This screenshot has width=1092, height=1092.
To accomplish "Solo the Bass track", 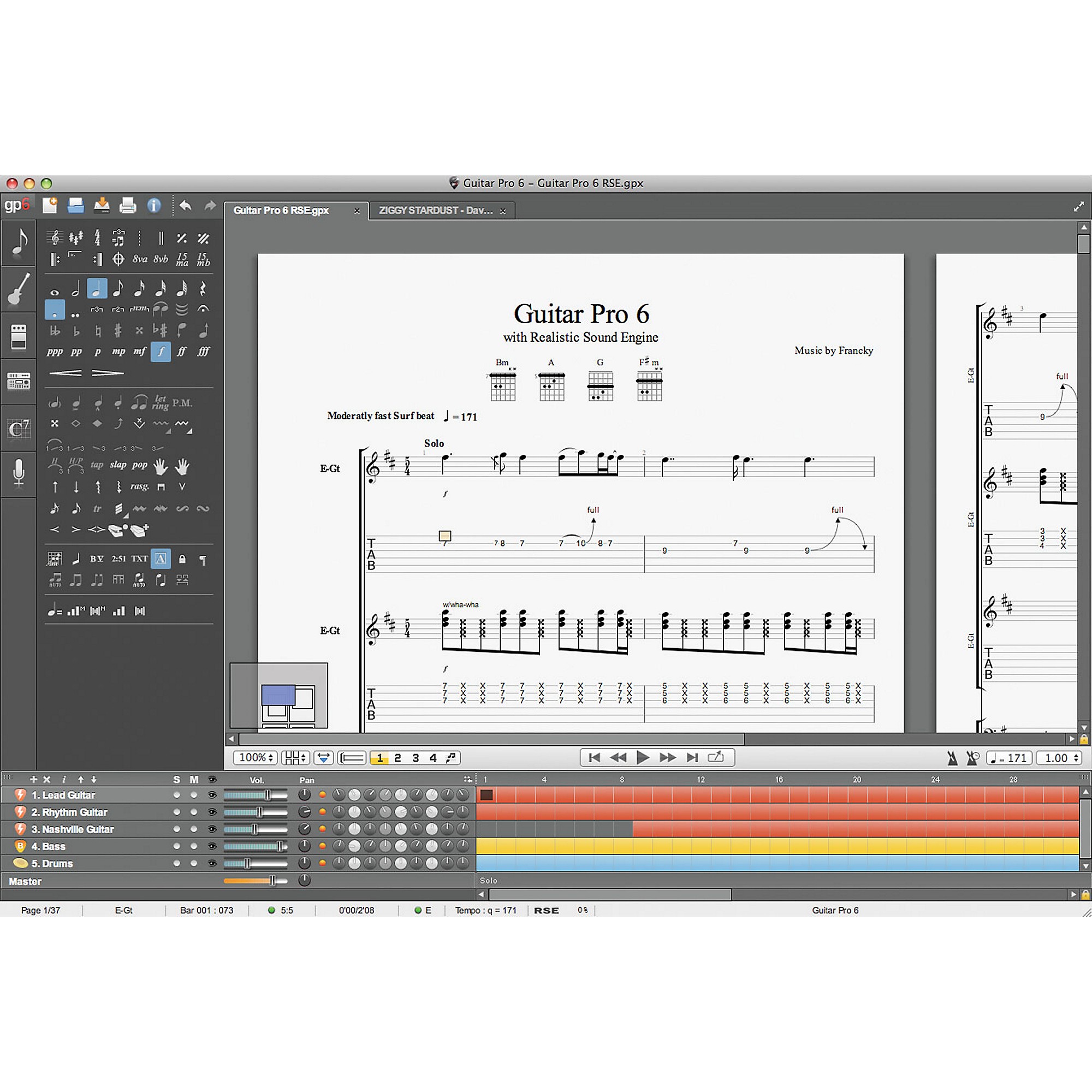I will point(177,846).
